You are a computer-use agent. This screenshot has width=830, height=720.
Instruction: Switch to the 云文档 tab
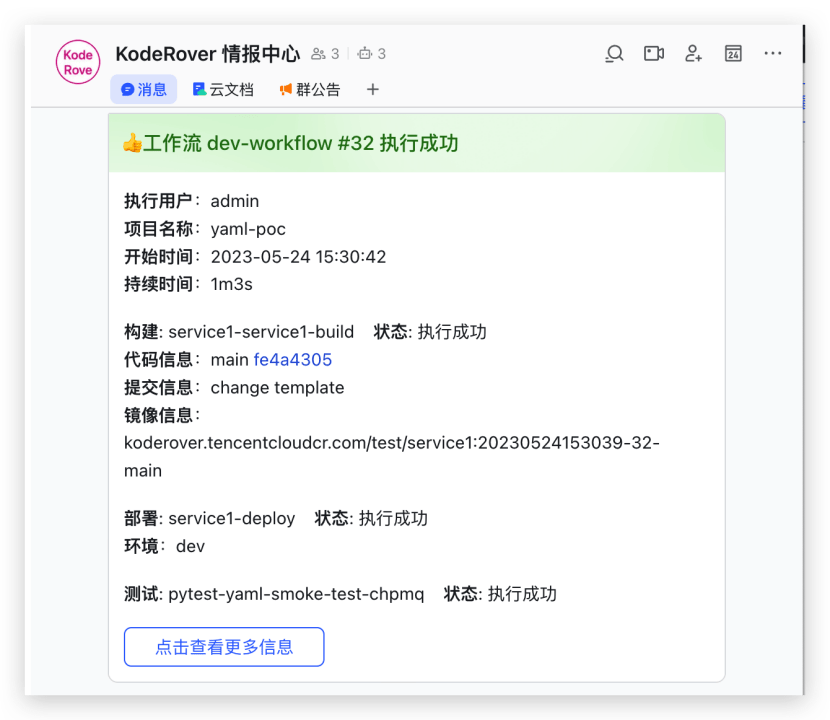(222, 90)
